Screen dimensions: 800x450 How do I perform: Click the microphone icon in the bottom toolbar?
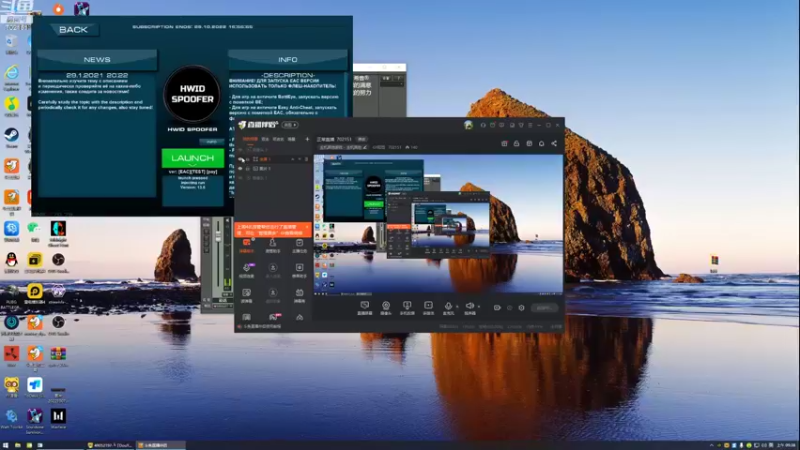coord(448,308)
